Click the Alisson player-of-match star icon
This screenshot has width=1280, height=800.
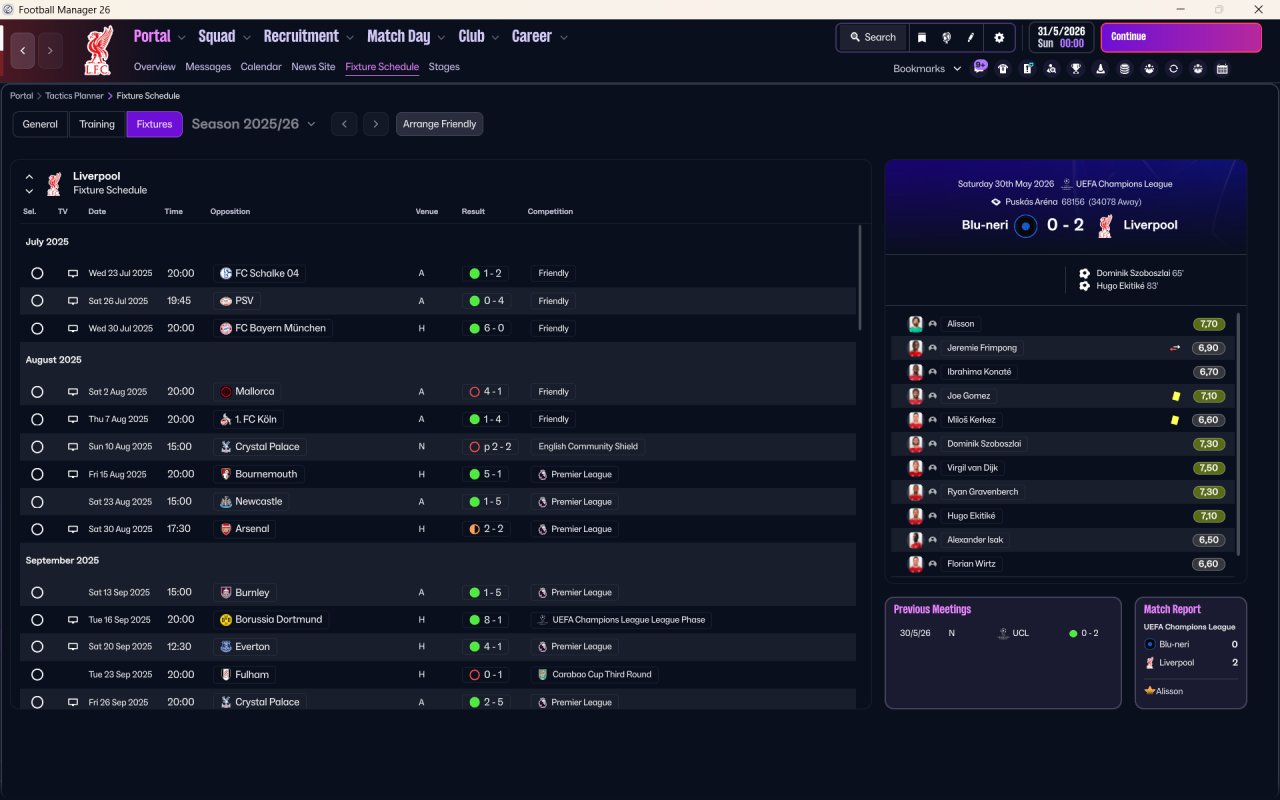coord(1150,691)
